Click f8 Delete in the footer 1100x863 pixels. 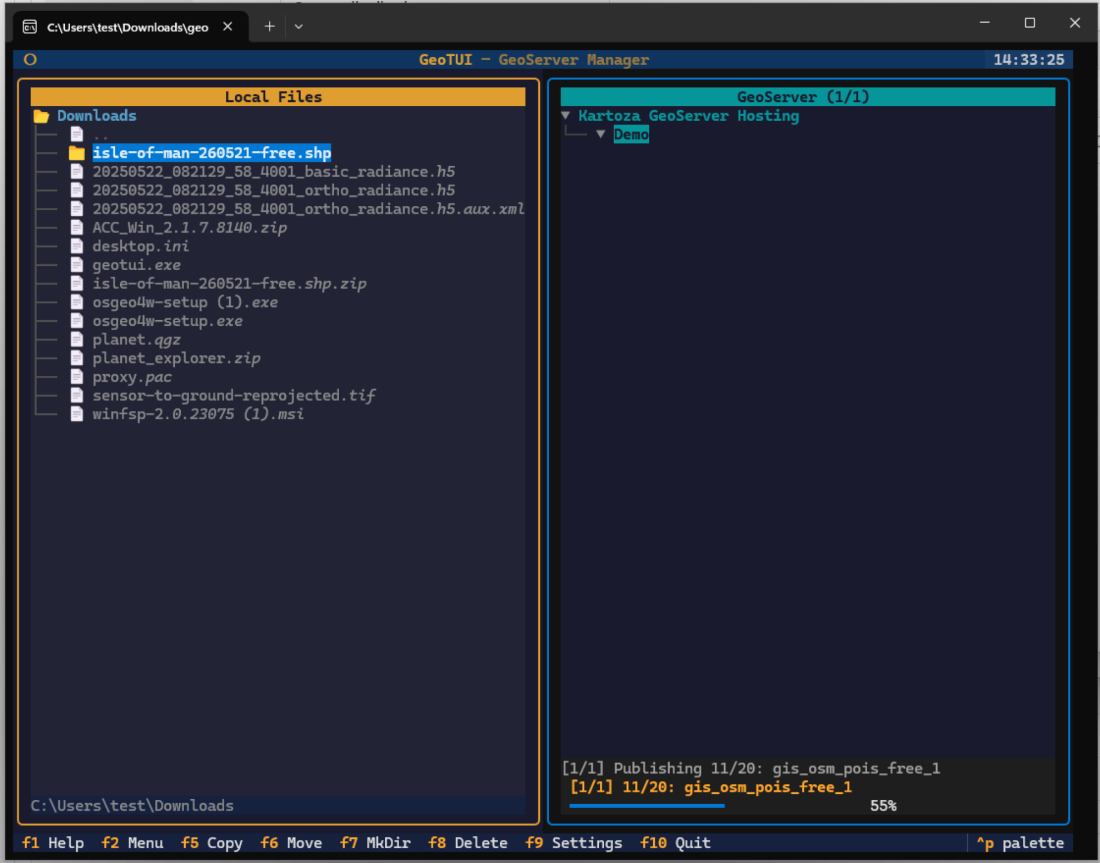[468, 843]
